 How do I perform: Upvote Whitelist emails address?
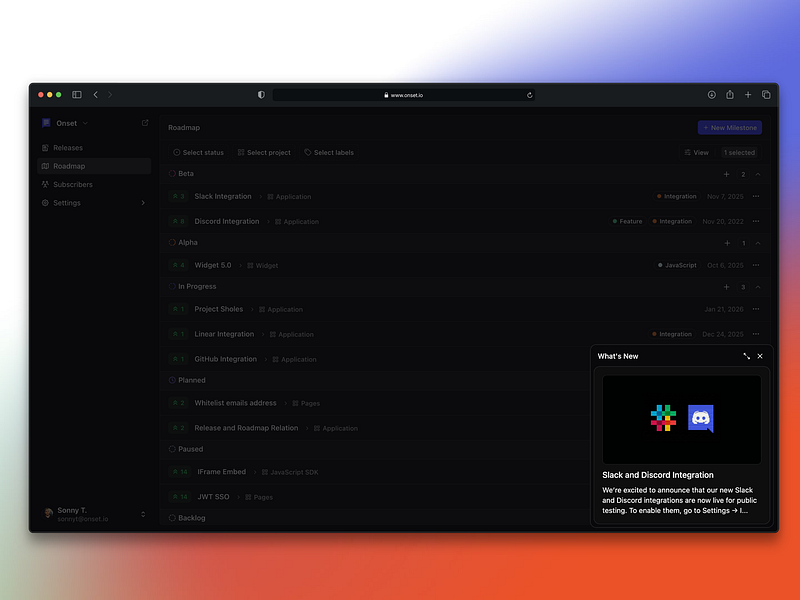[x=179, y=403]
